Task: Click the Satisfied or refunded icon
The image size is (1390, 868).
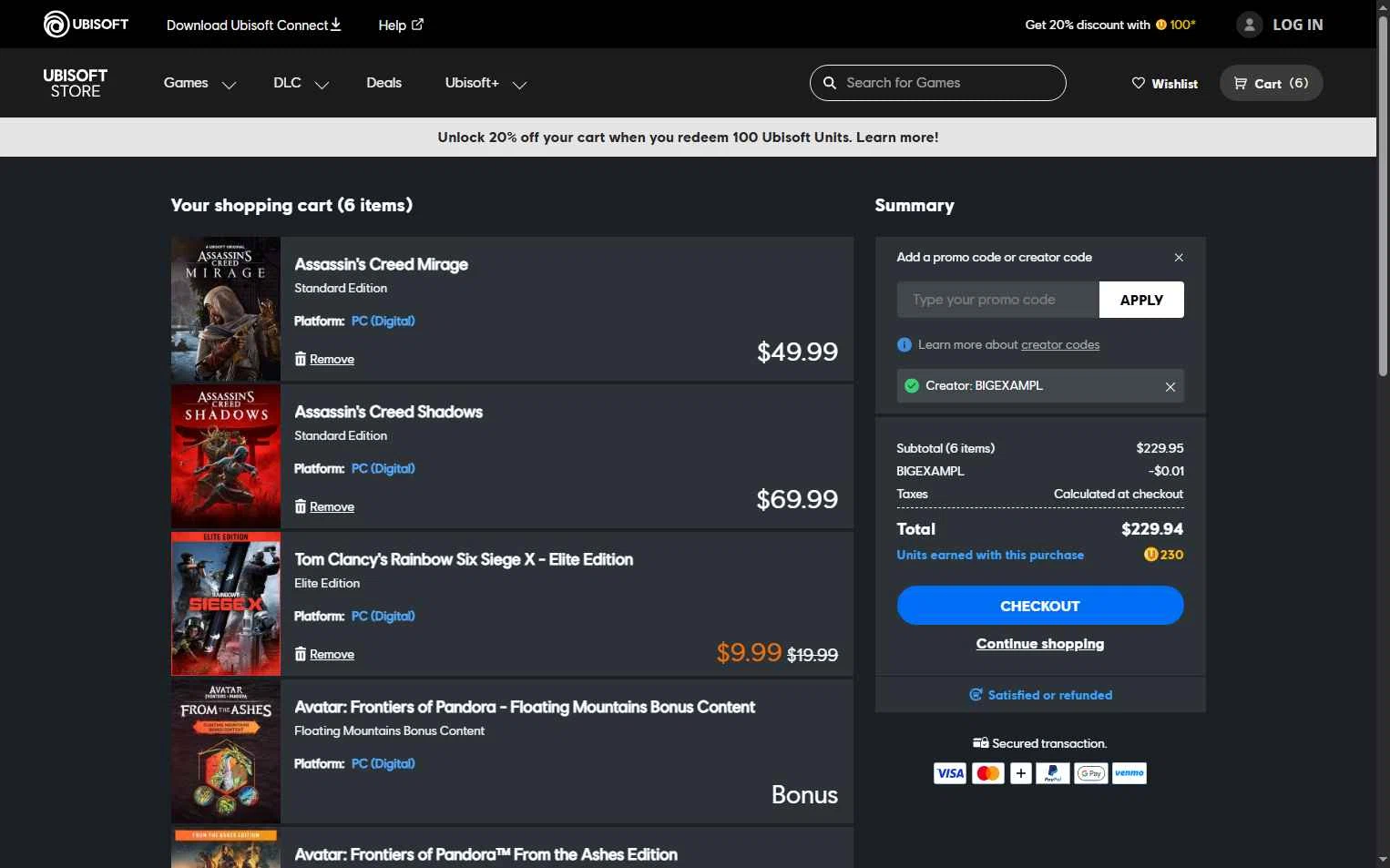Action: coord(976,694)
